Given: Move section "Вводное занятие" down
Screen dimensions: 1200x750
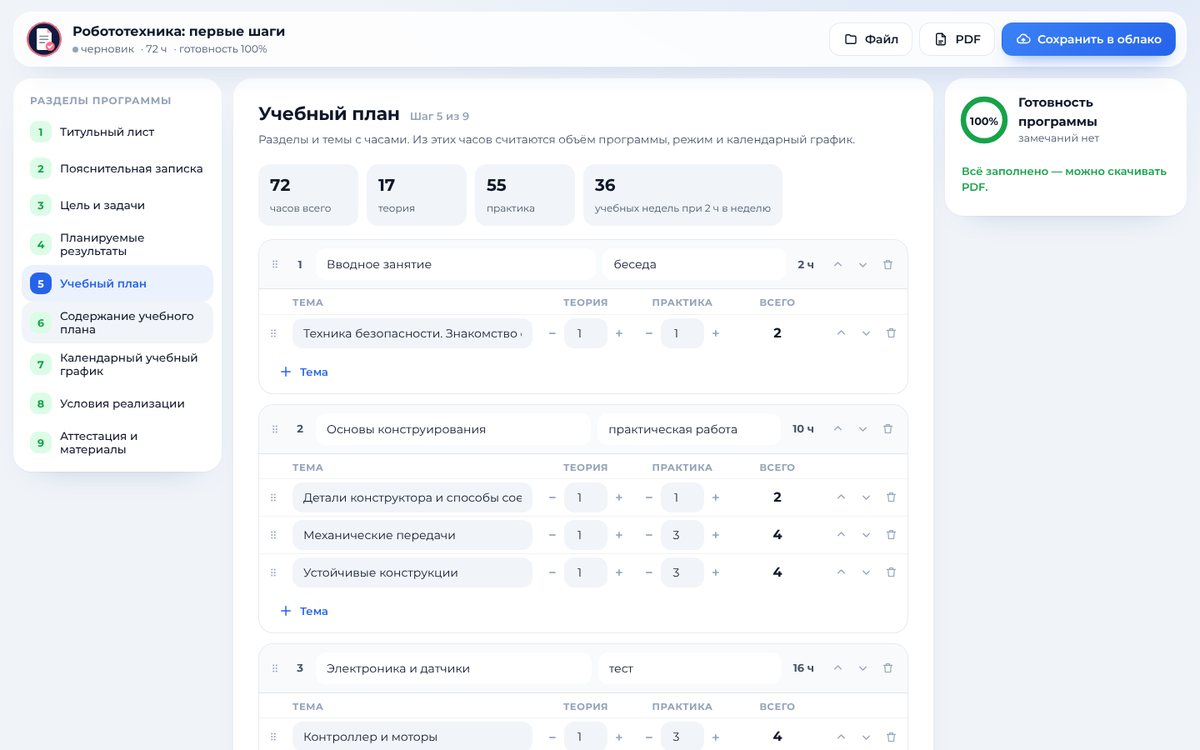Looking at the screenshot, I should pos(863,265).
